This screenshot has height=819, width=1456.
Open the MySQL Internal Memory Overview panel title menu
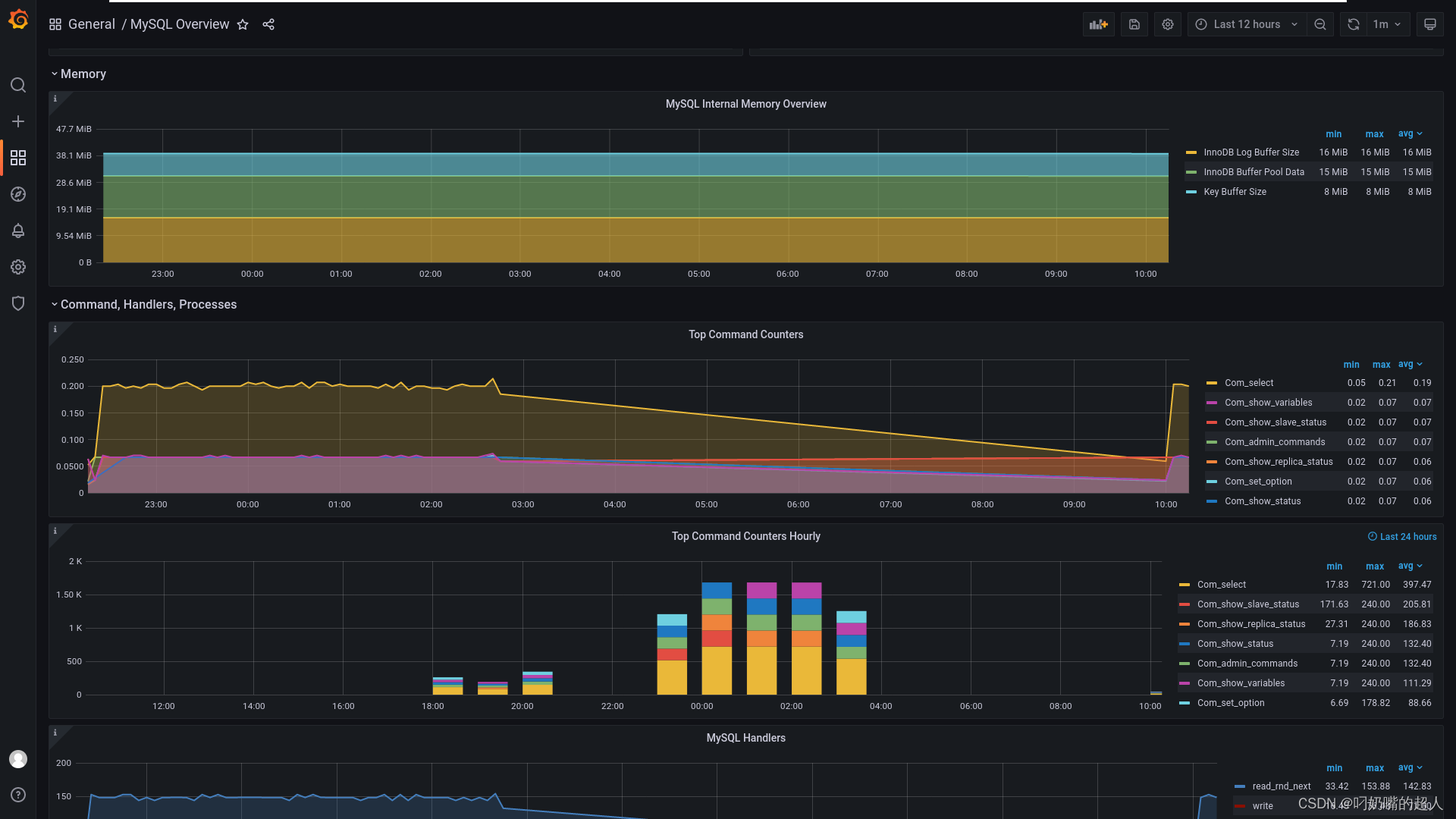745,104
